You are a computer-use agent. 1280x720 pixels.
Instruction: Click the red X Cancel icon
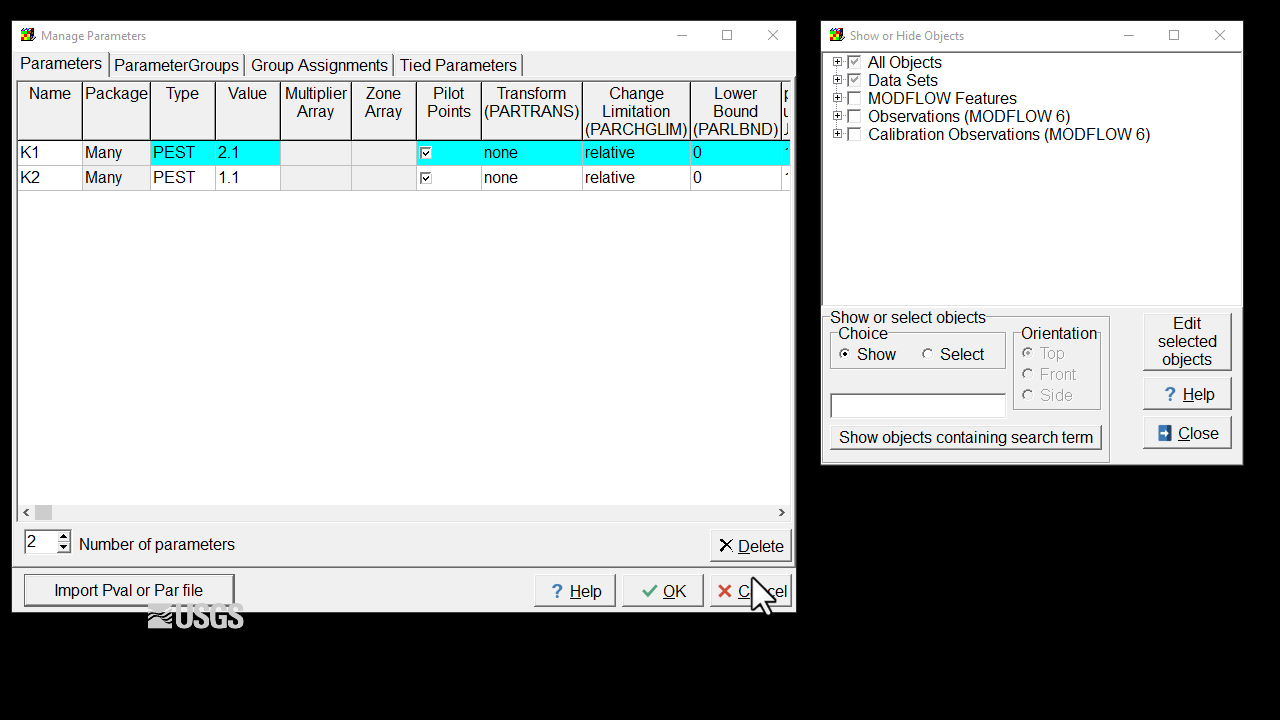(x=723, y=590)
